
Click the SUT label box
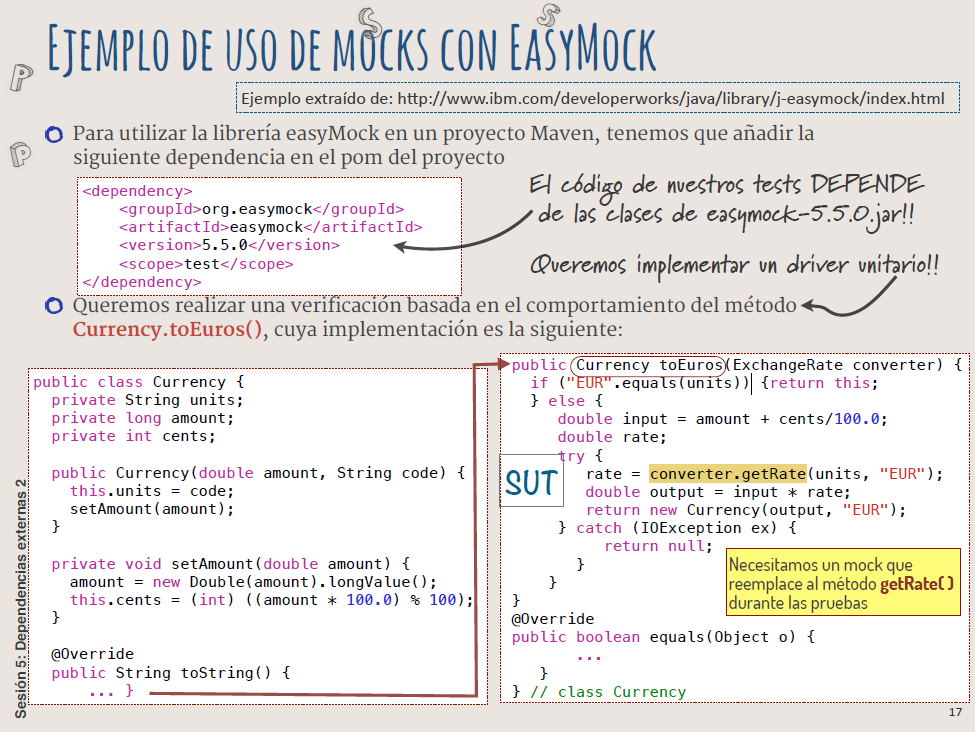tap(528, 482)
